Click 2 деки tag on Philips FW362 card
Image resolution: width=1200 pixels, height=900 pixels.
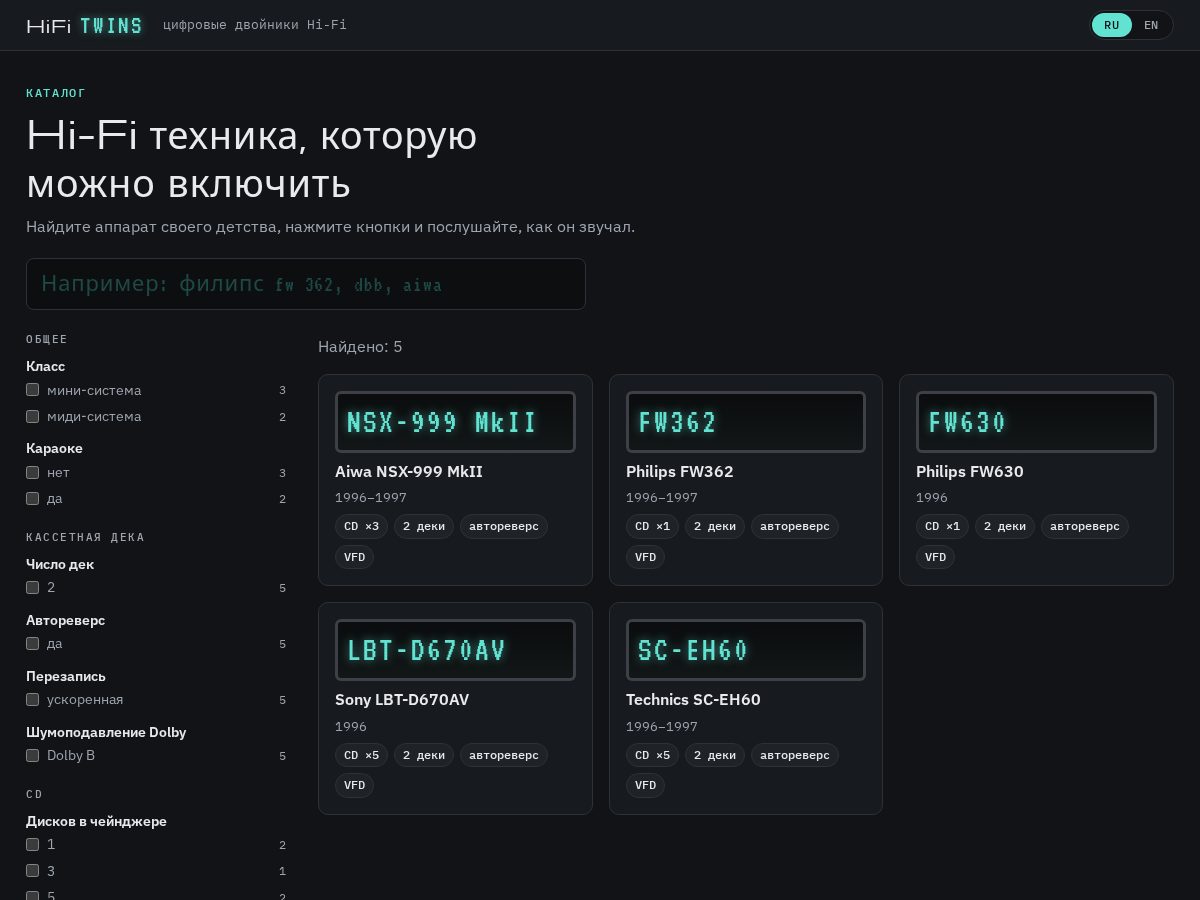click(x=715, y=526)
